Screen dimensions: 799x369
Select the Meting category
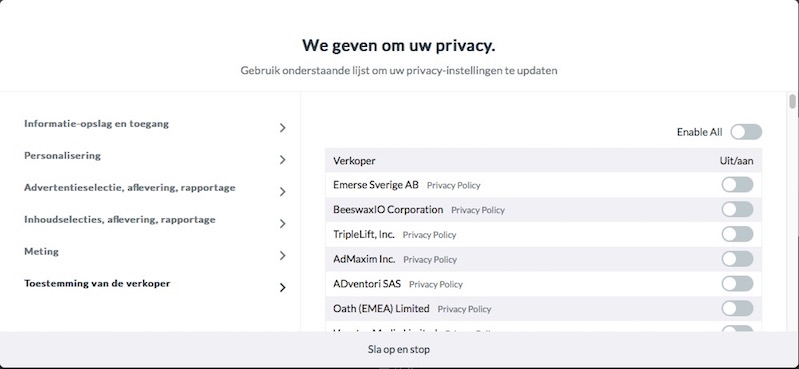tap(41, 251)
